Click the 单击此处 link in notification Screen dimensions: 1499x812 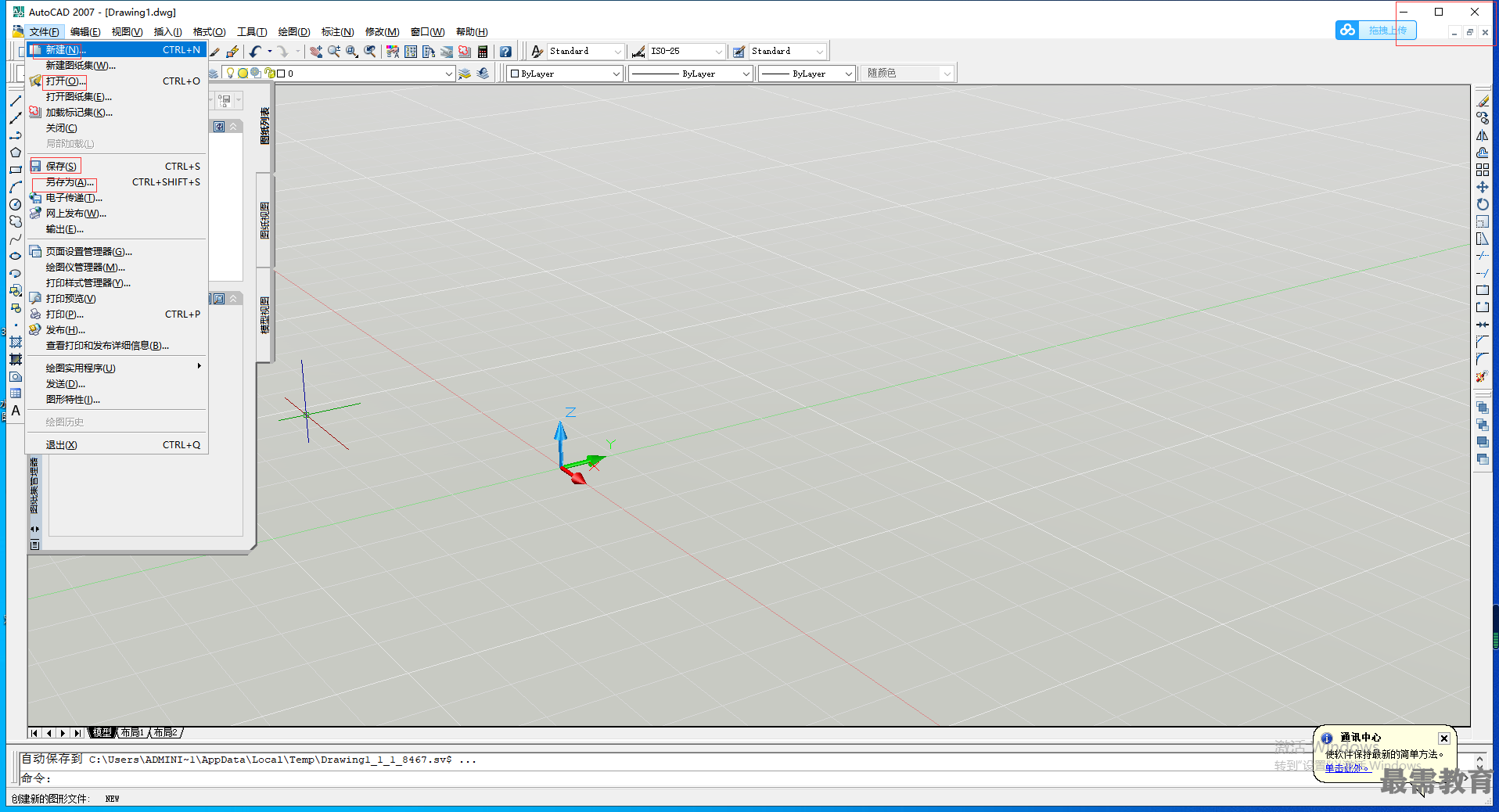tap(1346, 767)
